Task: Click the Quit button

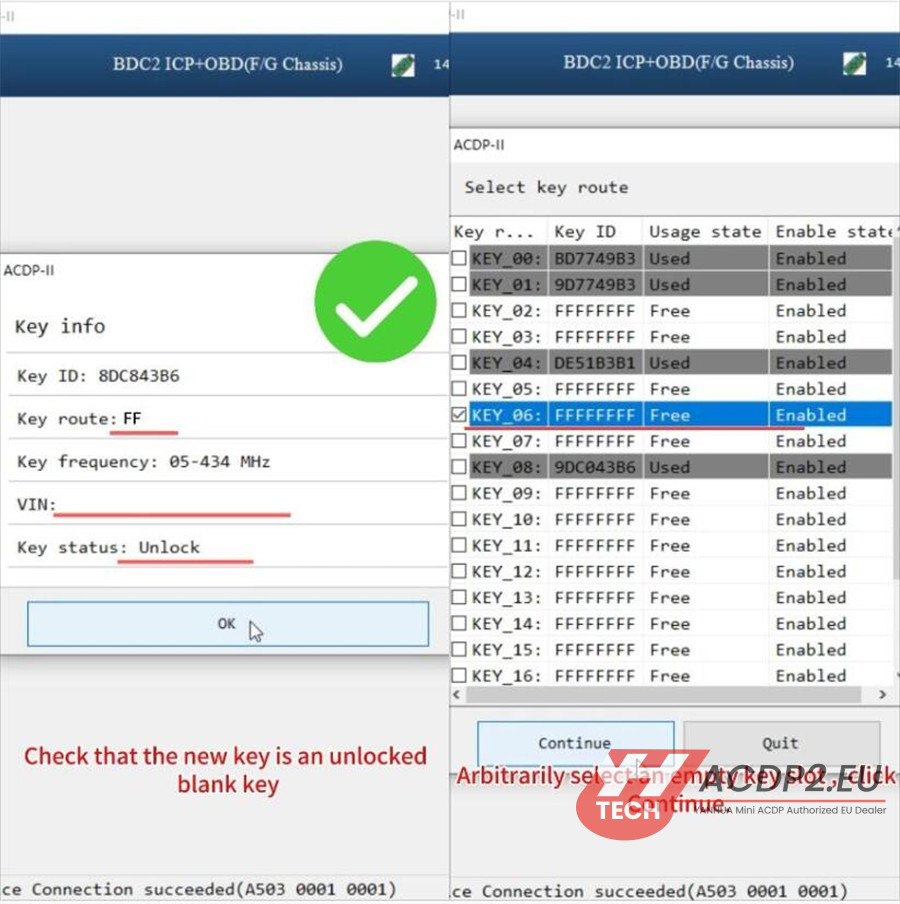Action: click(780, 743)
